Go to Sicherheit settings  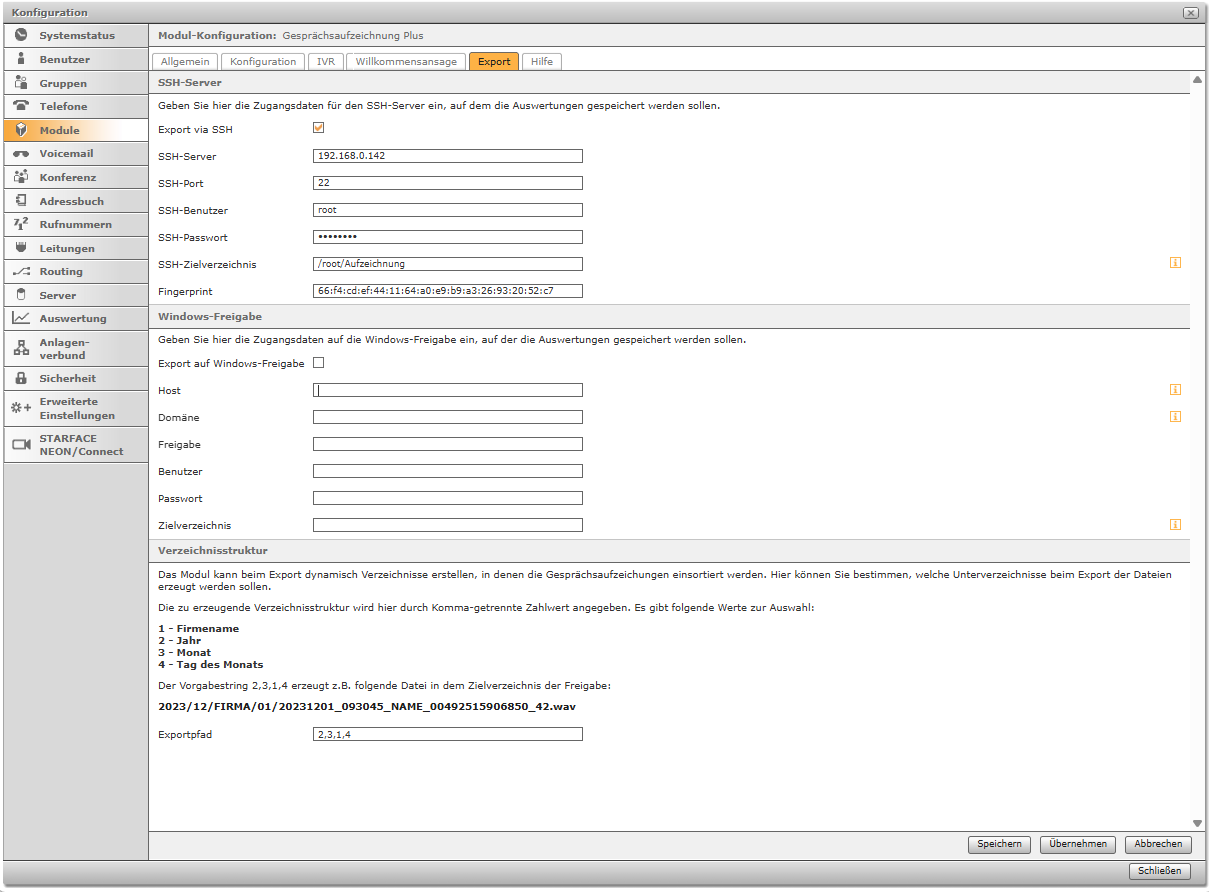75,378
